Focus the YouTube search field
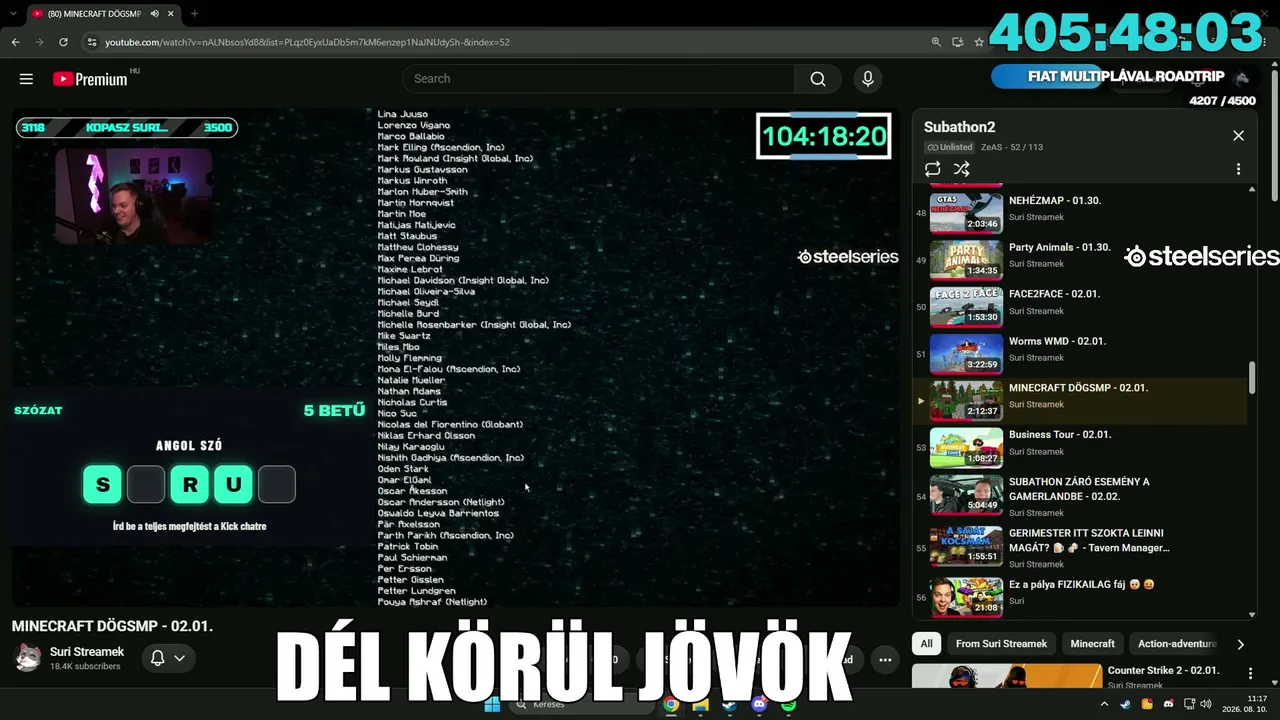This screenshot has width=1280, height=720. pyautogui.click(x=599, y=79)
